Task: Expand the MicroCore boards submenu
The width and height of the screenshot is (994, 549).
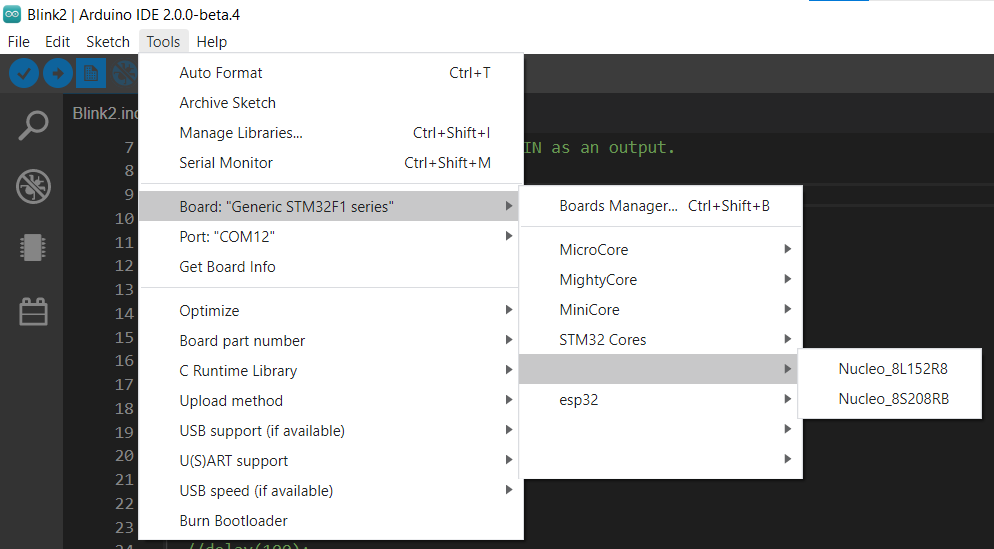Action: [x=661, y=250]
